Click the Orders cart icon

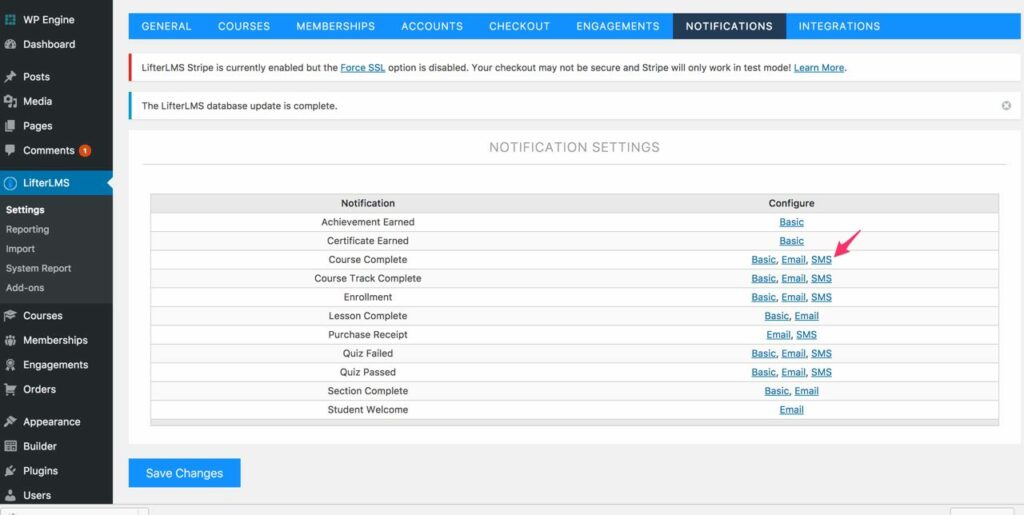(10, 390)
